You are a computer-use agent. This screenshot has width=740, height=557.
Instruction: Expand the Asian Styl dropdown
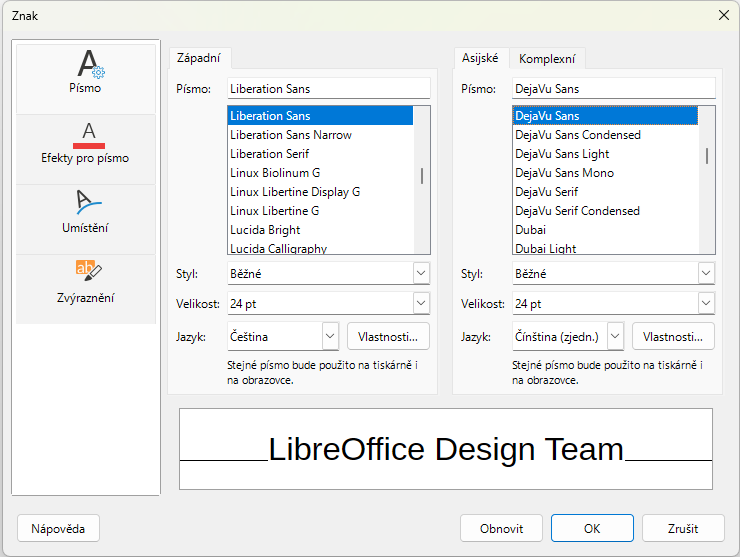point(706,273)
